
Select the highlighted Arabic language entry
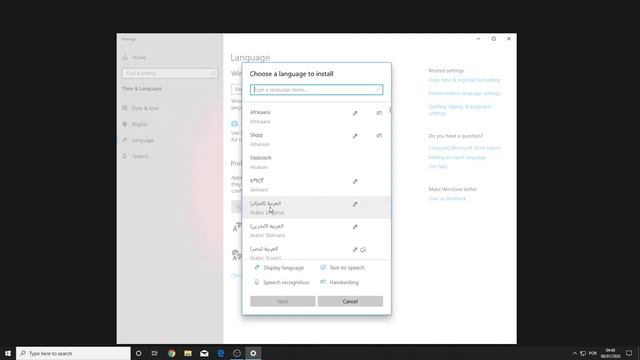pyautogui.click(x=316, y=207)
